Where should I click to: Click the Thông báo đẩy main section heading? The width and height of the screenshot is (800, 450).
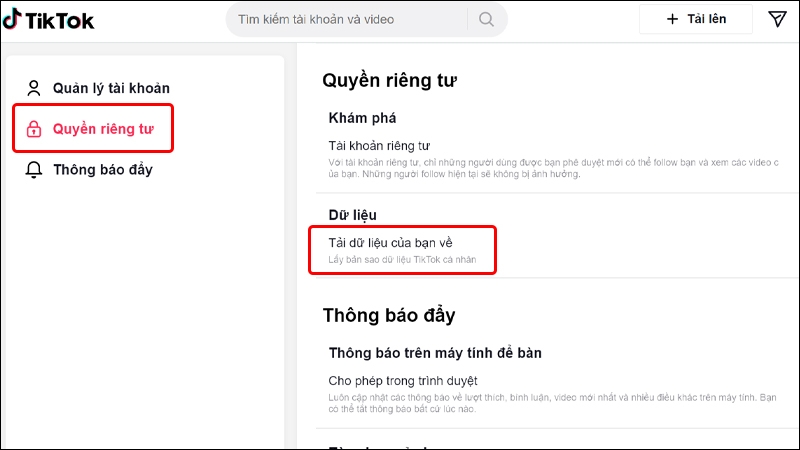pos(389,315)
